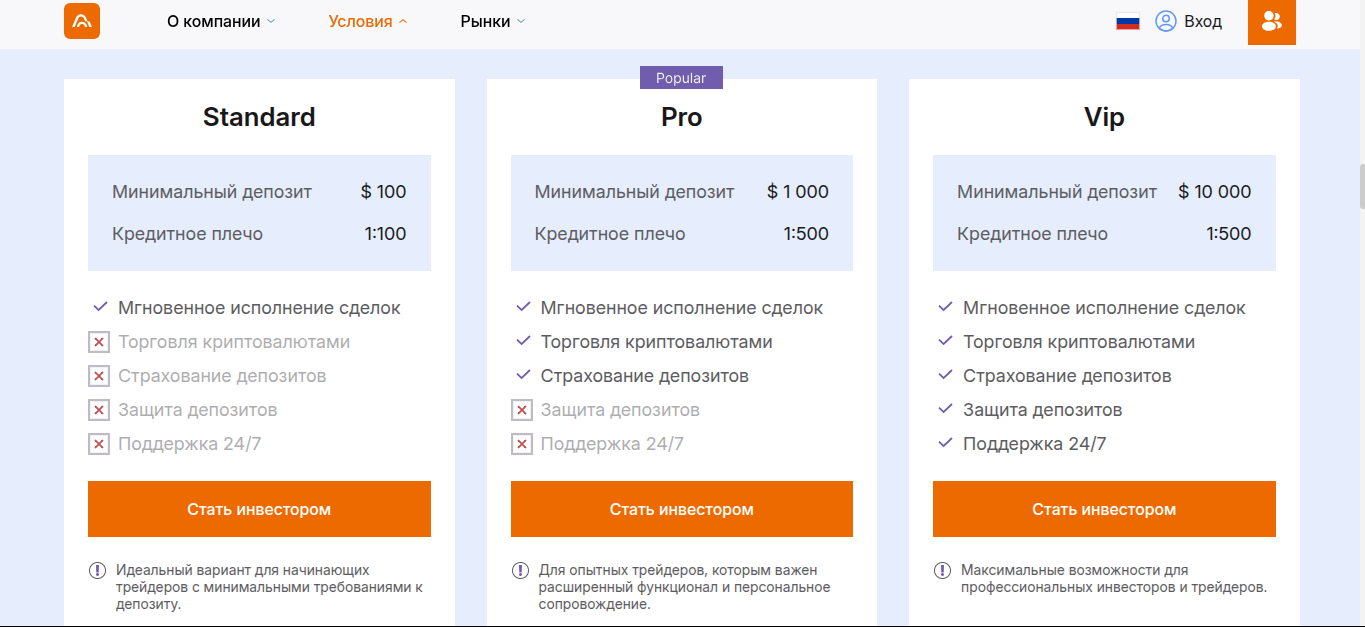1365x627 pixels.
Task: Click the orange users icon button
Action: [1271, 21]
